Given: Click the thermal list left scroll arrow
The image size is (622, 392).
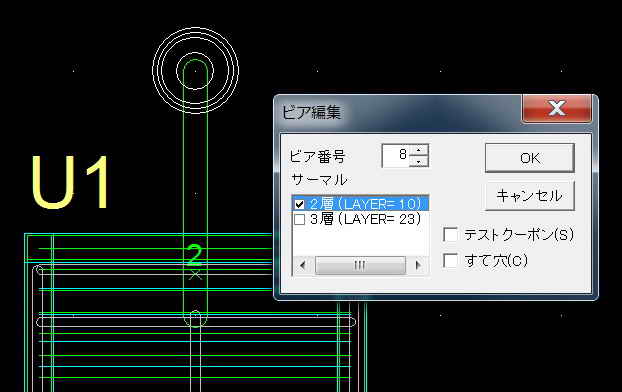Looking at the screenshot, I should coord(302,265).
